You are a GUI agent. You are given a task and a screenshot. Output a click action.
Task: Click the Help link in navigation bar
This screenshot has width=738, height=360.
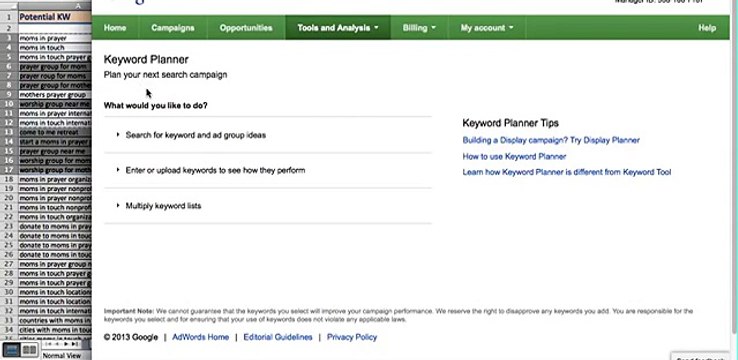coord(707,28)
